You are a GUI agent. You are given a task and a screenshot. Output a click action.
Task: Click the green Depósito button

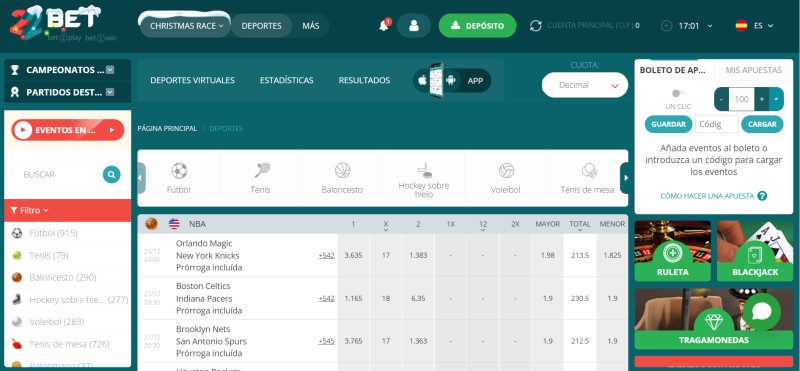pyautogui.click(x=478, y=26)
